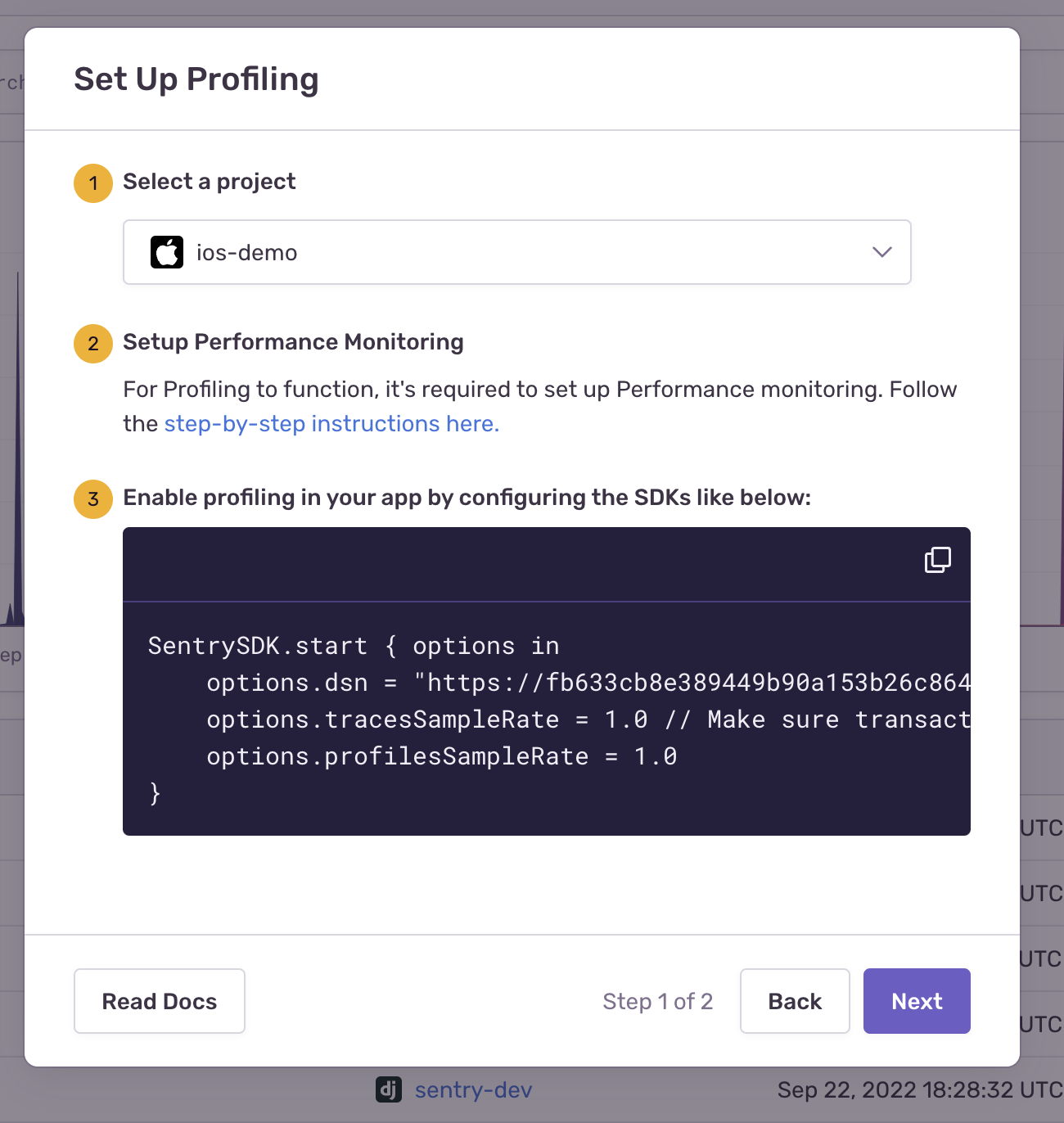Go back with the Back button
1064x1123 pixels.
click(795, 1001)
